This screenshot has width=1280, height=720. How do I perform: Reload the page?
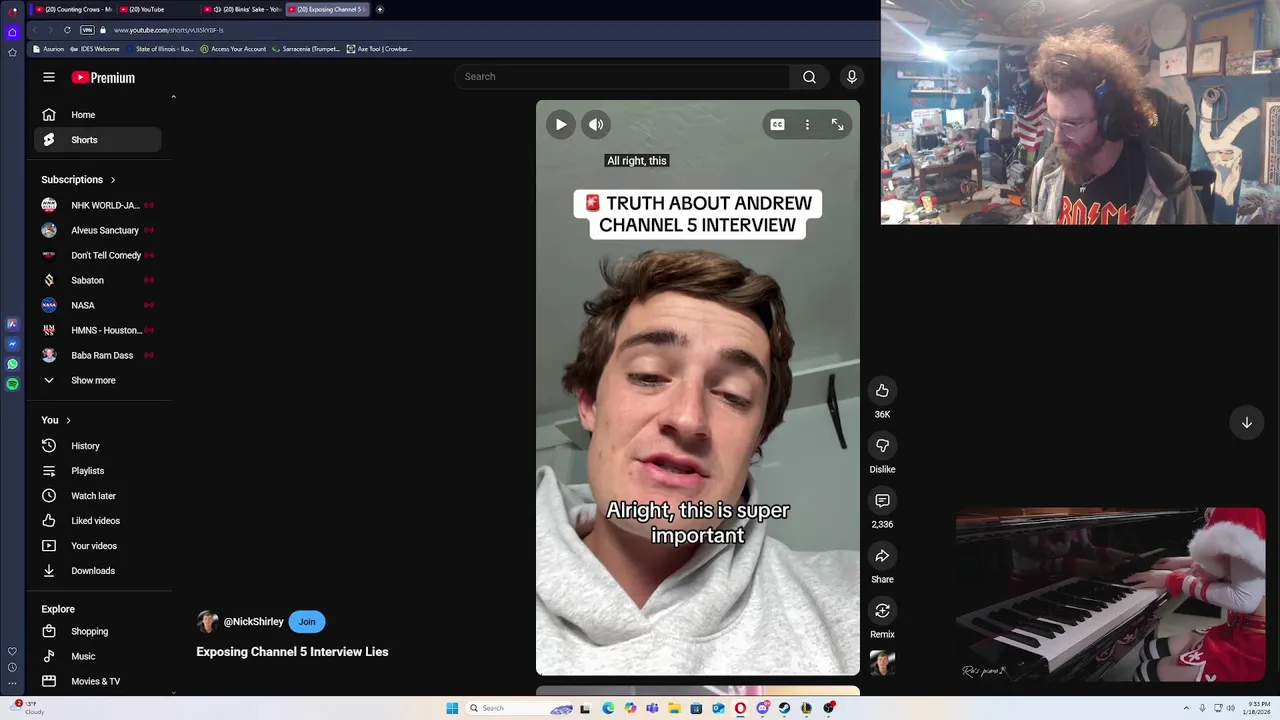tap(67, 30)
